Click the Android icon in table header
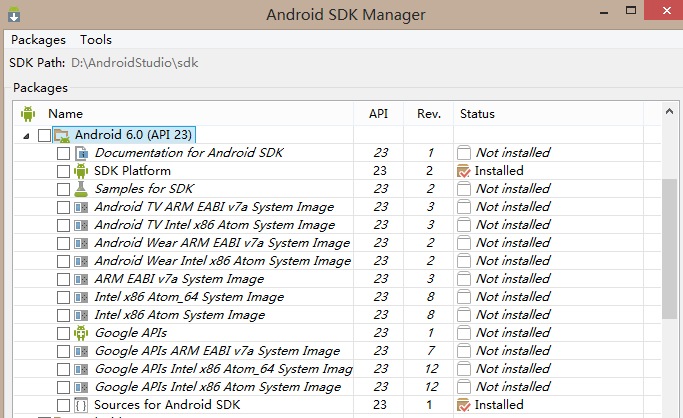 click(x=28, y=114)
